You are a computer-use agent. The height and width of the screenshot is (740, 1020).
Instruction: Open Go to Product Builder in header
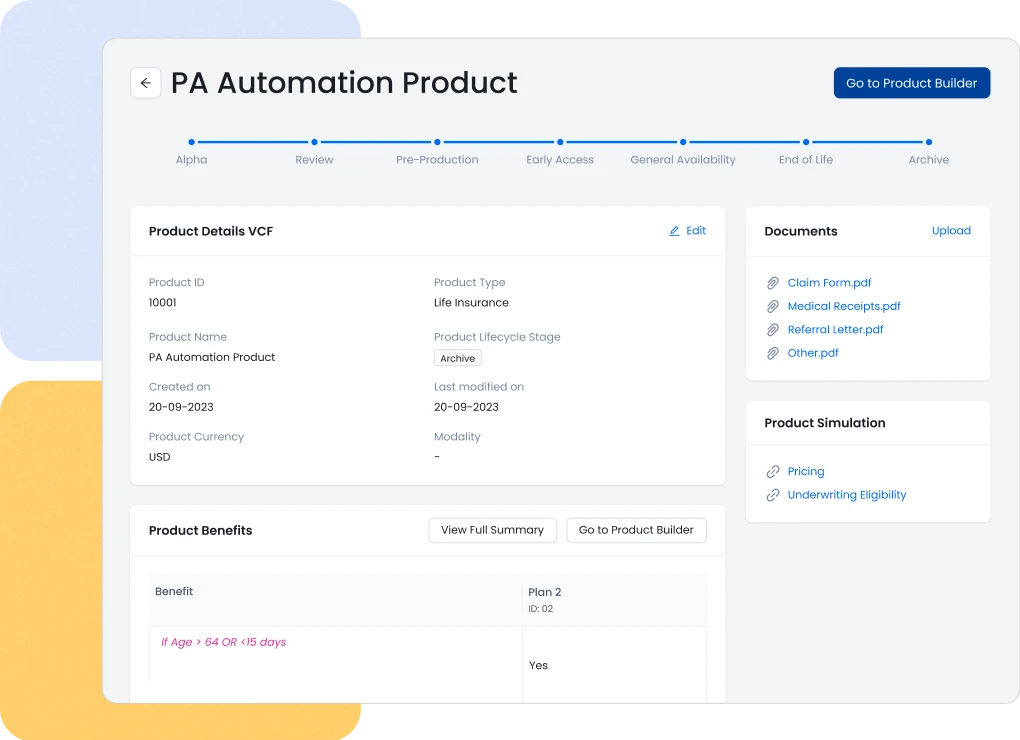(911, 83)
